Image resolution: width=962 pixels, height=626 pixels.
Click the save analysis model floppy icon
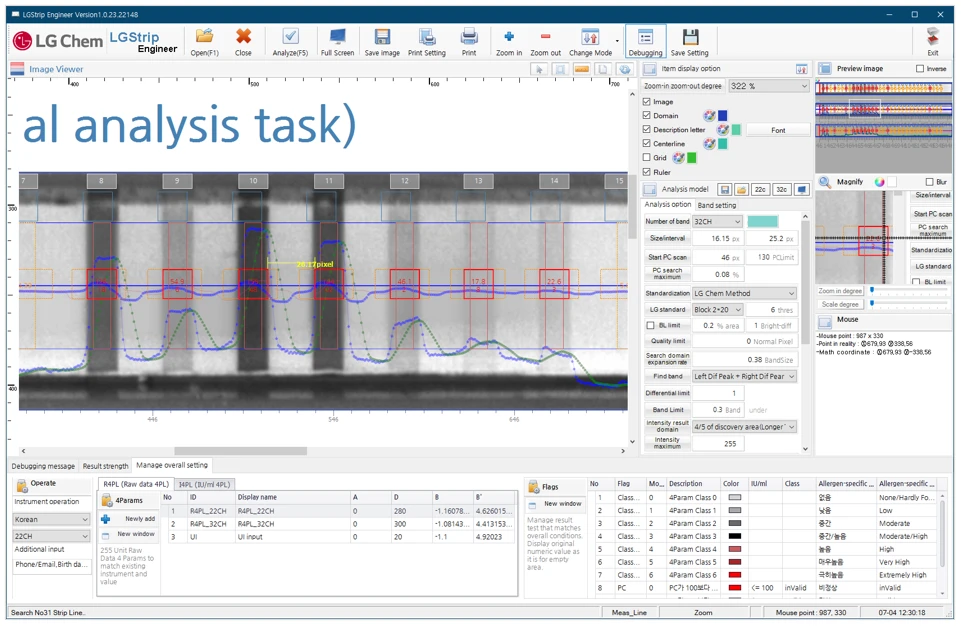click(x=725, y=190)
